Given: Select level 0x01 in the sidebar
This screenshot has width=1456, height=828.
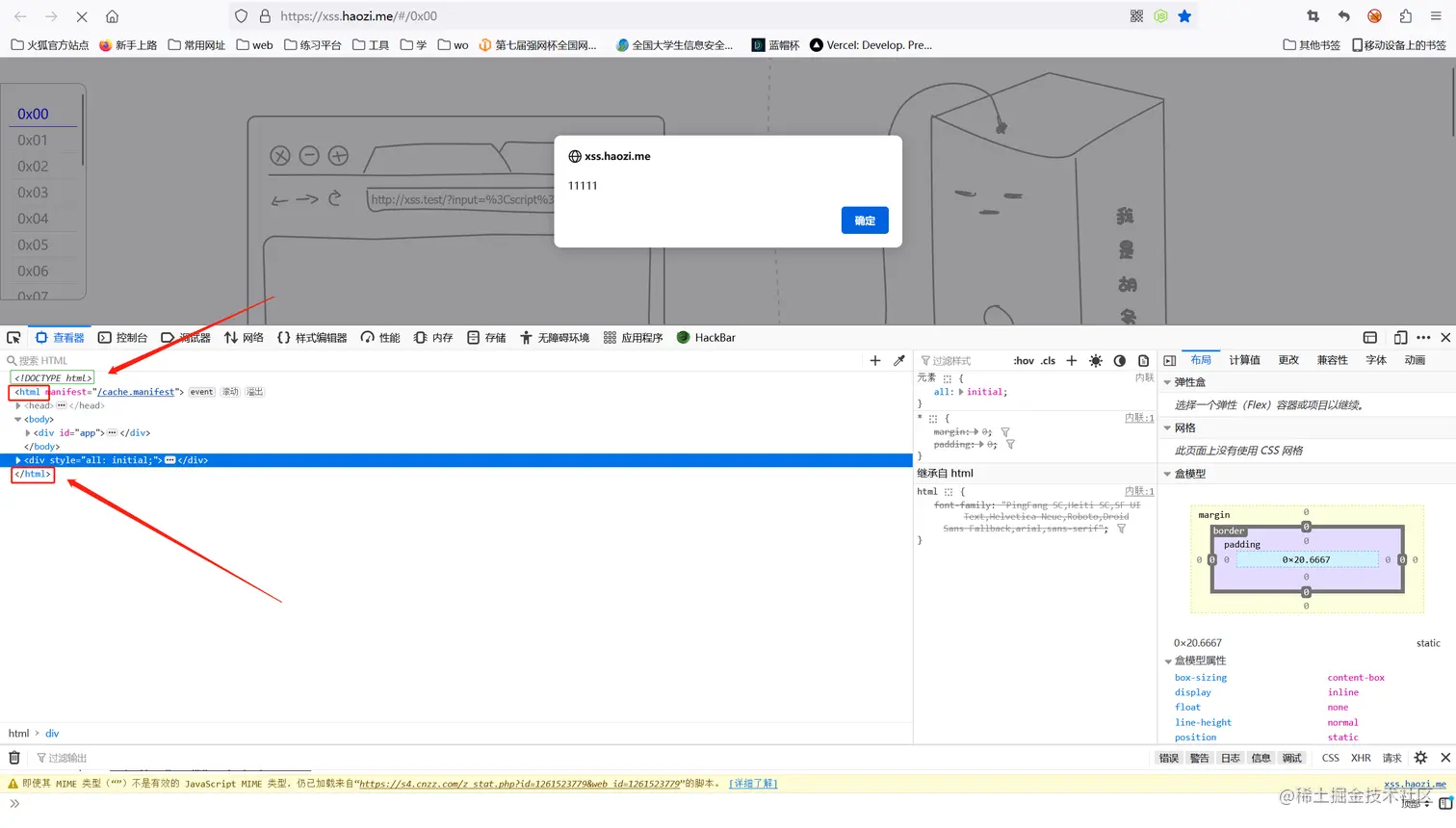Looking at the screenshot, I should [33, 141].
